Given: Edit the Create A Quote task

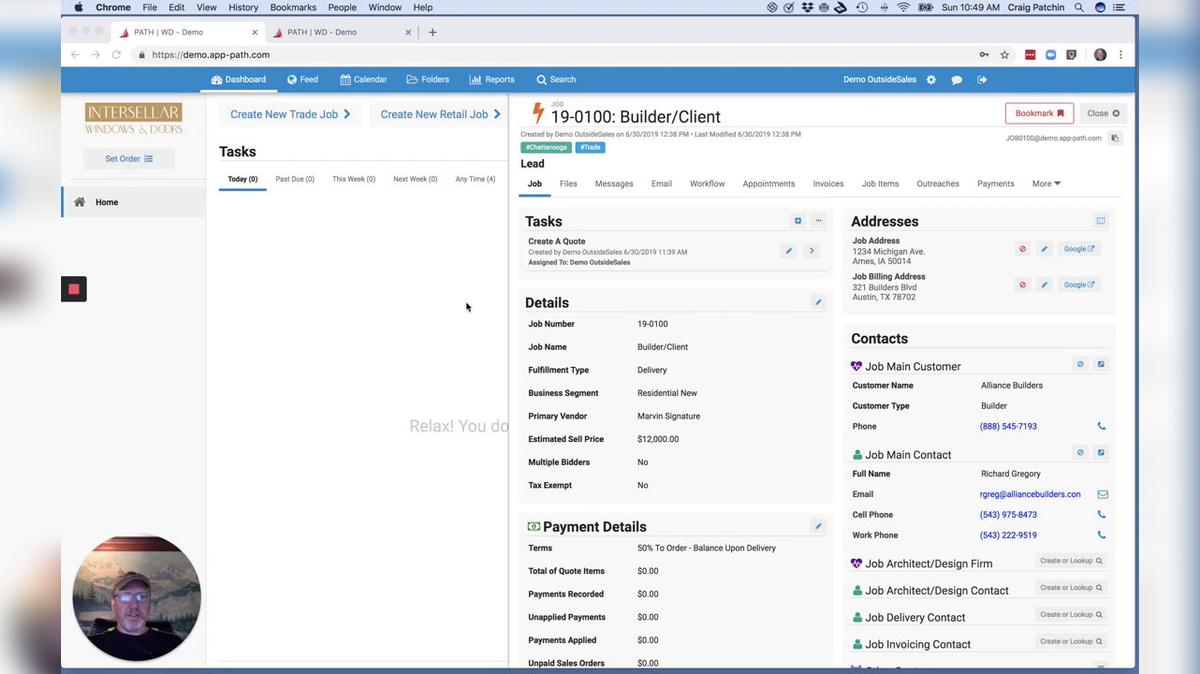Looking at the screenshot, I should (789, 251).
